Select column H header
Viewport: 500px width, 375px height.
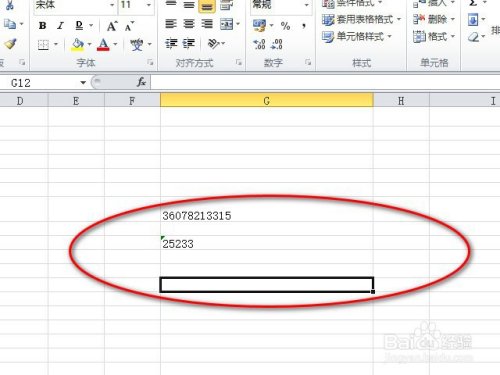click(x=401, y=101)
